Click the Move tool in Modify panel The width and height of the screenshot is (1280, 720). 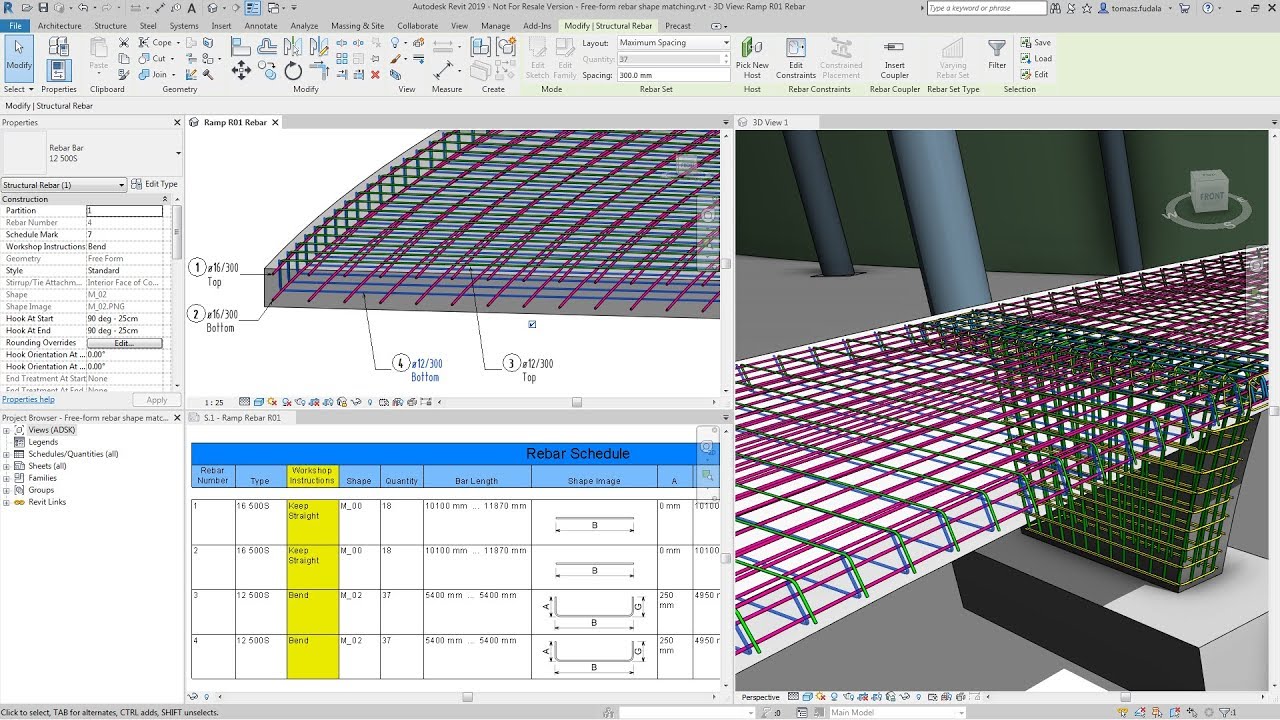pos(242,69)
